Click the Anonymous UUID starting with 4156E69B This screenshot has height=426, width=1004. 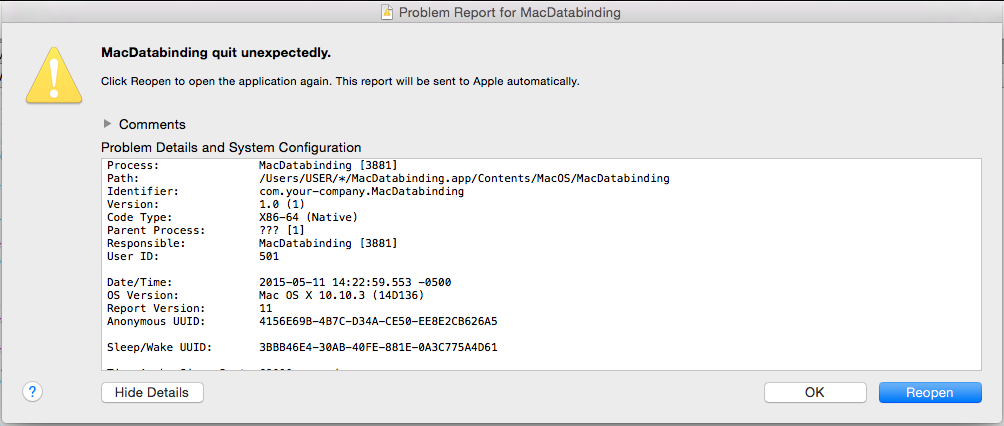click(378, 321)
